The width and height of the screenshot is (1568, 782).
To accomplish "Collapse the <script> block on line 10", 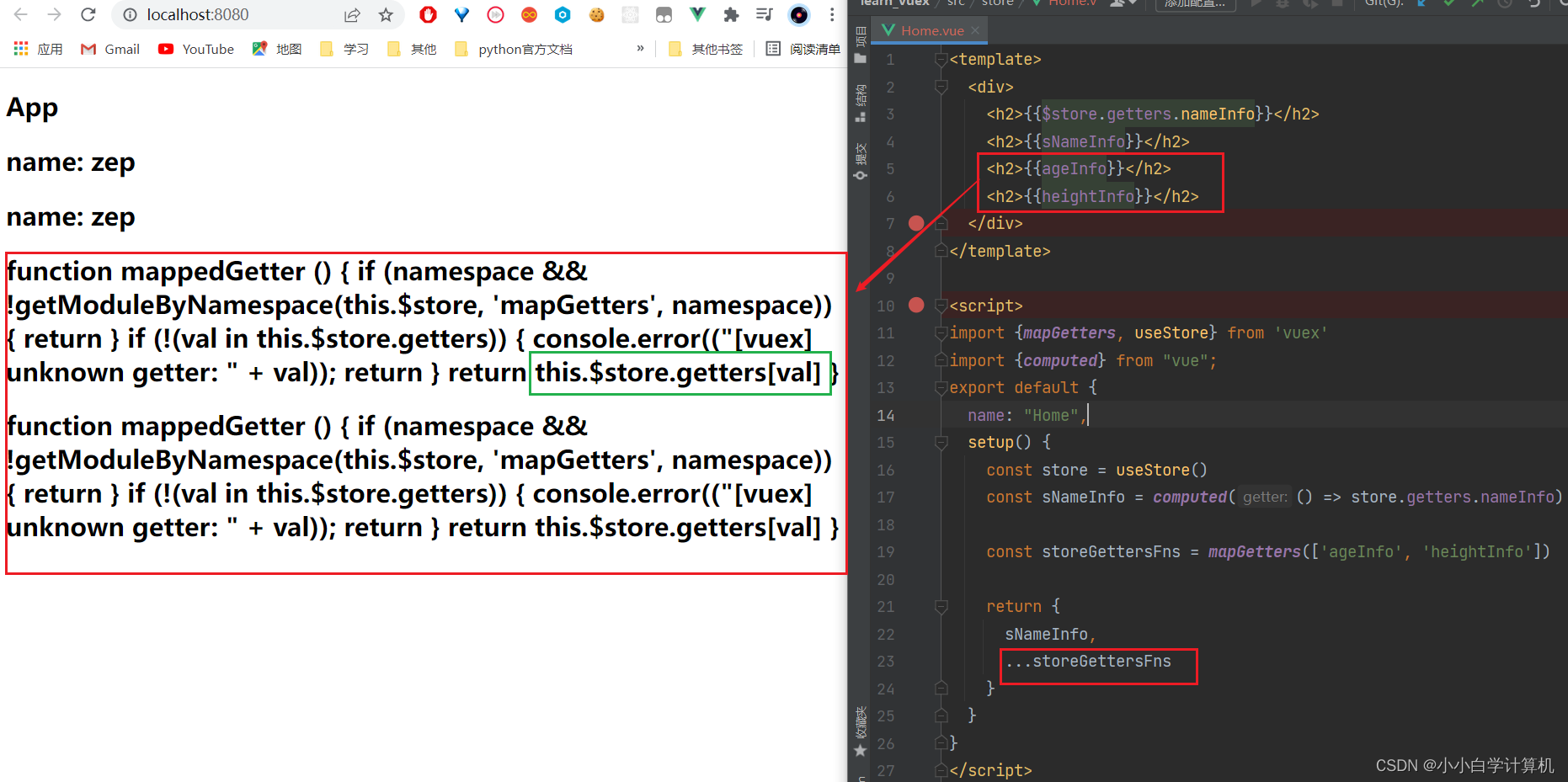I will point(941,306).
